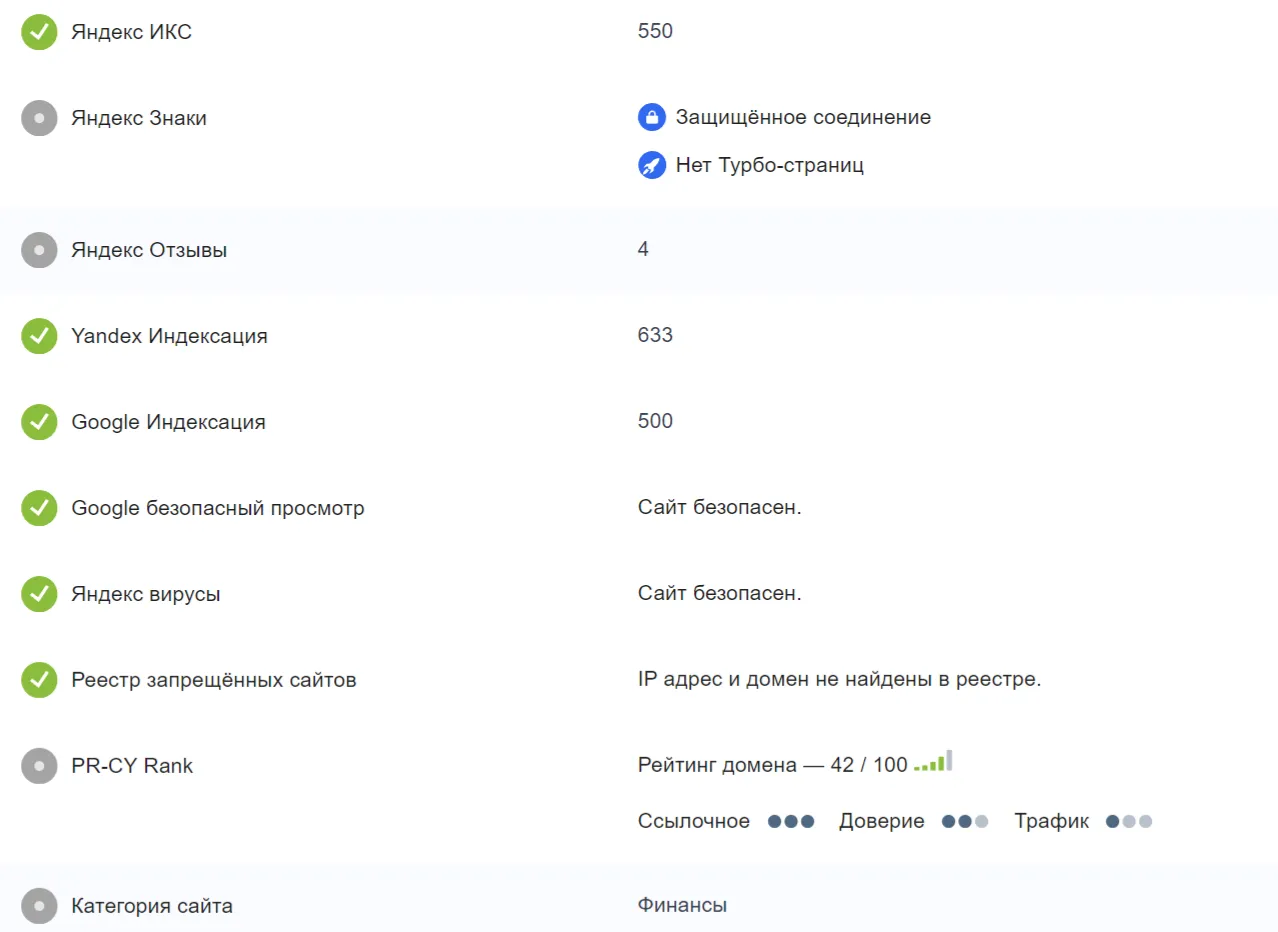This screenshot has height=932, width=1278.
Task: Click green checkmark beside Google Индексация
Action: coord(39,422)
